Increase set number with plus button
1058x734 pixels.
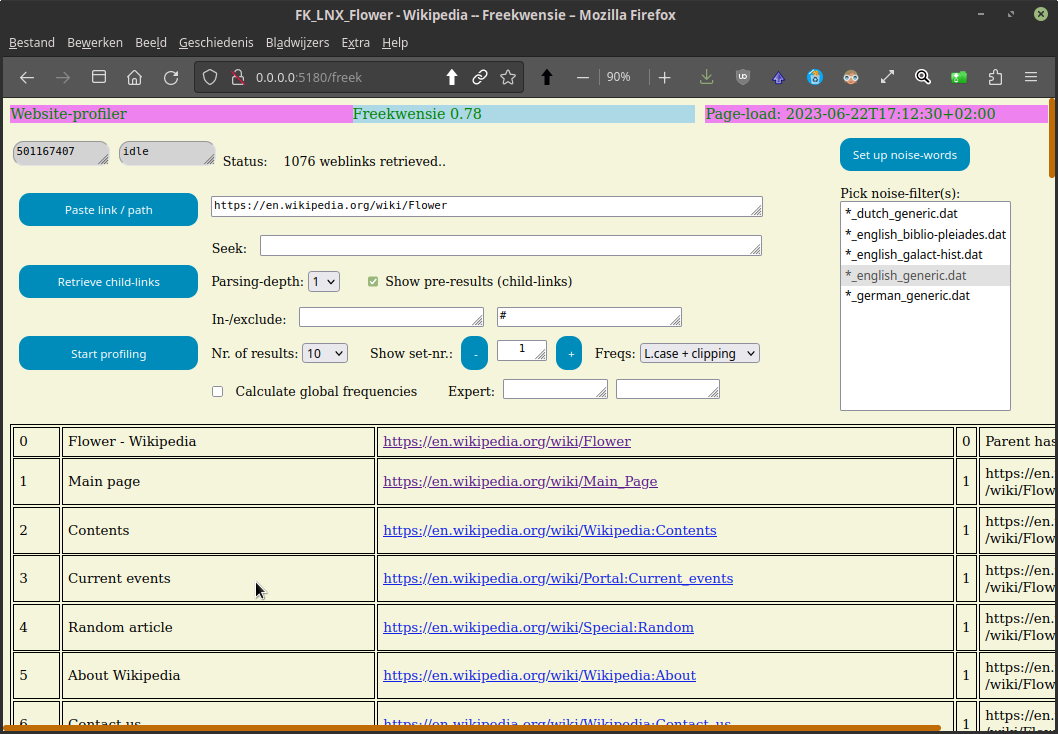coord(569,354)
